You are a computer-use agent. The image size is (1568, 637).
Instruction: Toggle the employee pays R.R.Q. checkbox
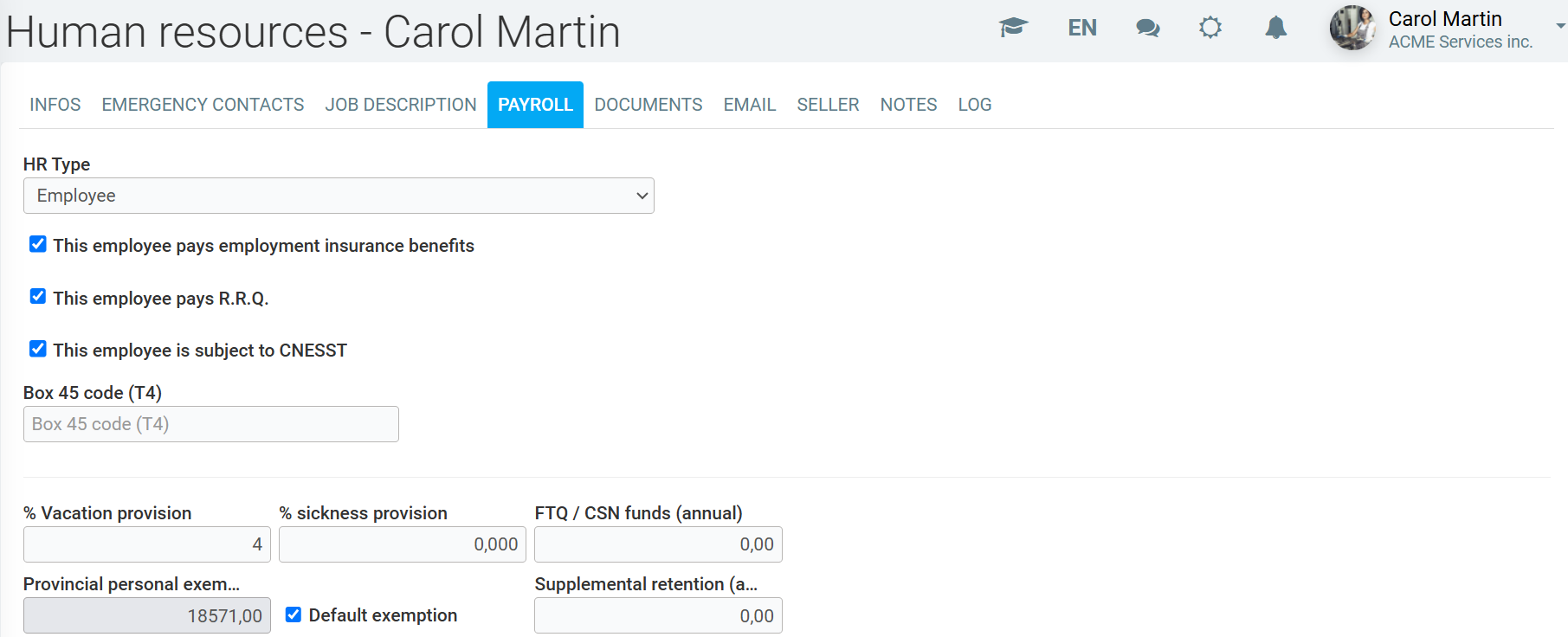pos(38,297)
